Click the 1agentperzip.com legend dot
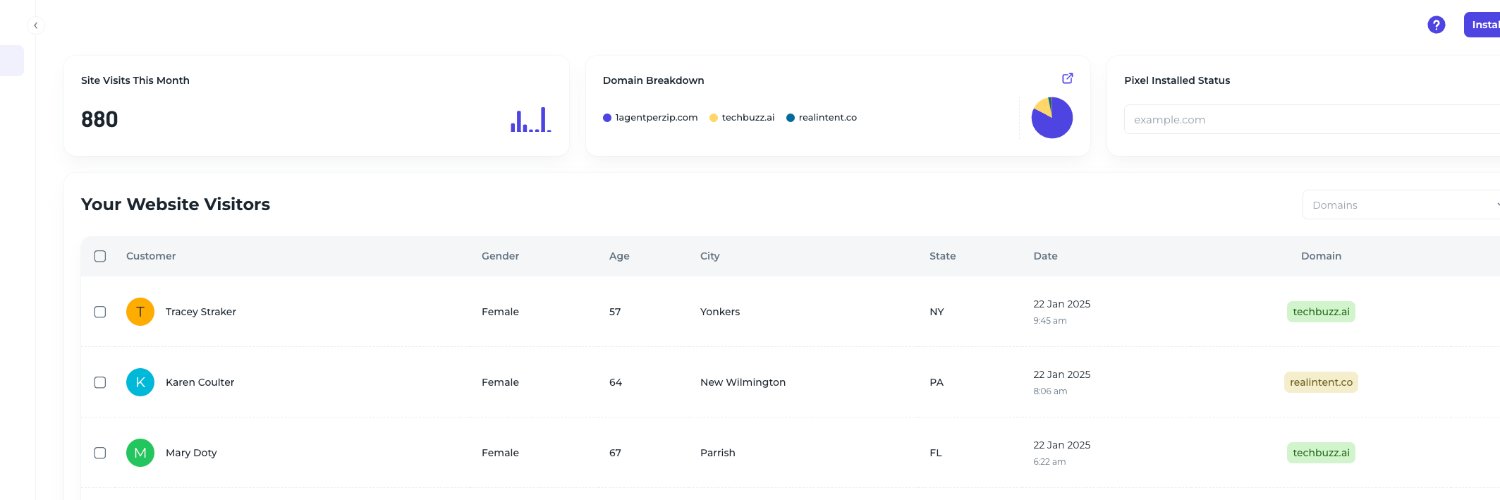Viewport: 1500px width, 500px height. tap(607, 118)
